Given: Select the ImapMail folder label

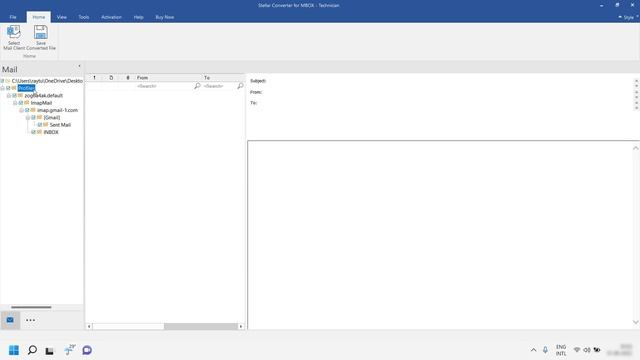Looking at the screenshot, I should (41, 103).
